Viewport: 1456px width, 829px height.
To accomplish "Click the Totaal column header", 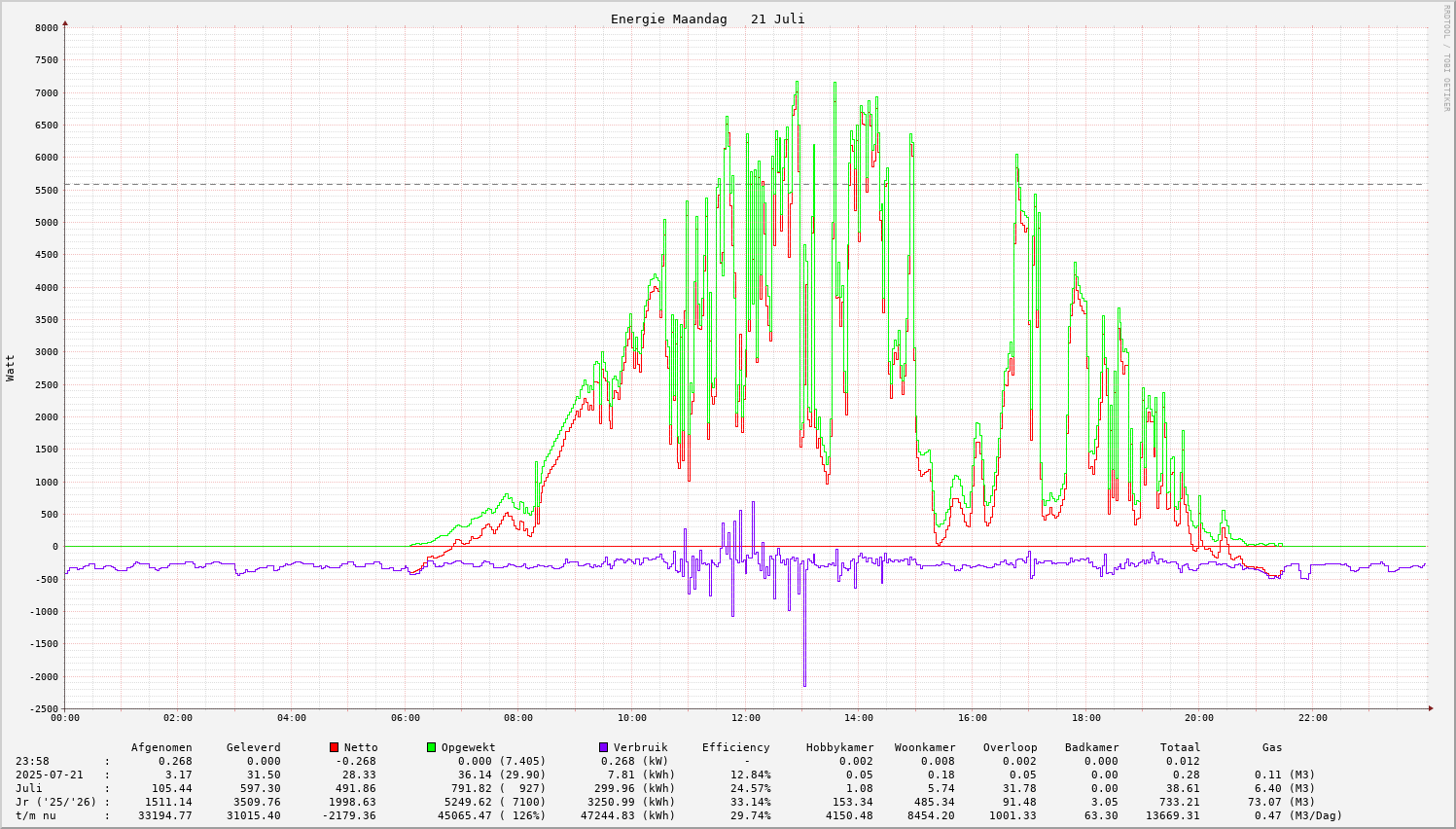I will (x=1180, y=747).
